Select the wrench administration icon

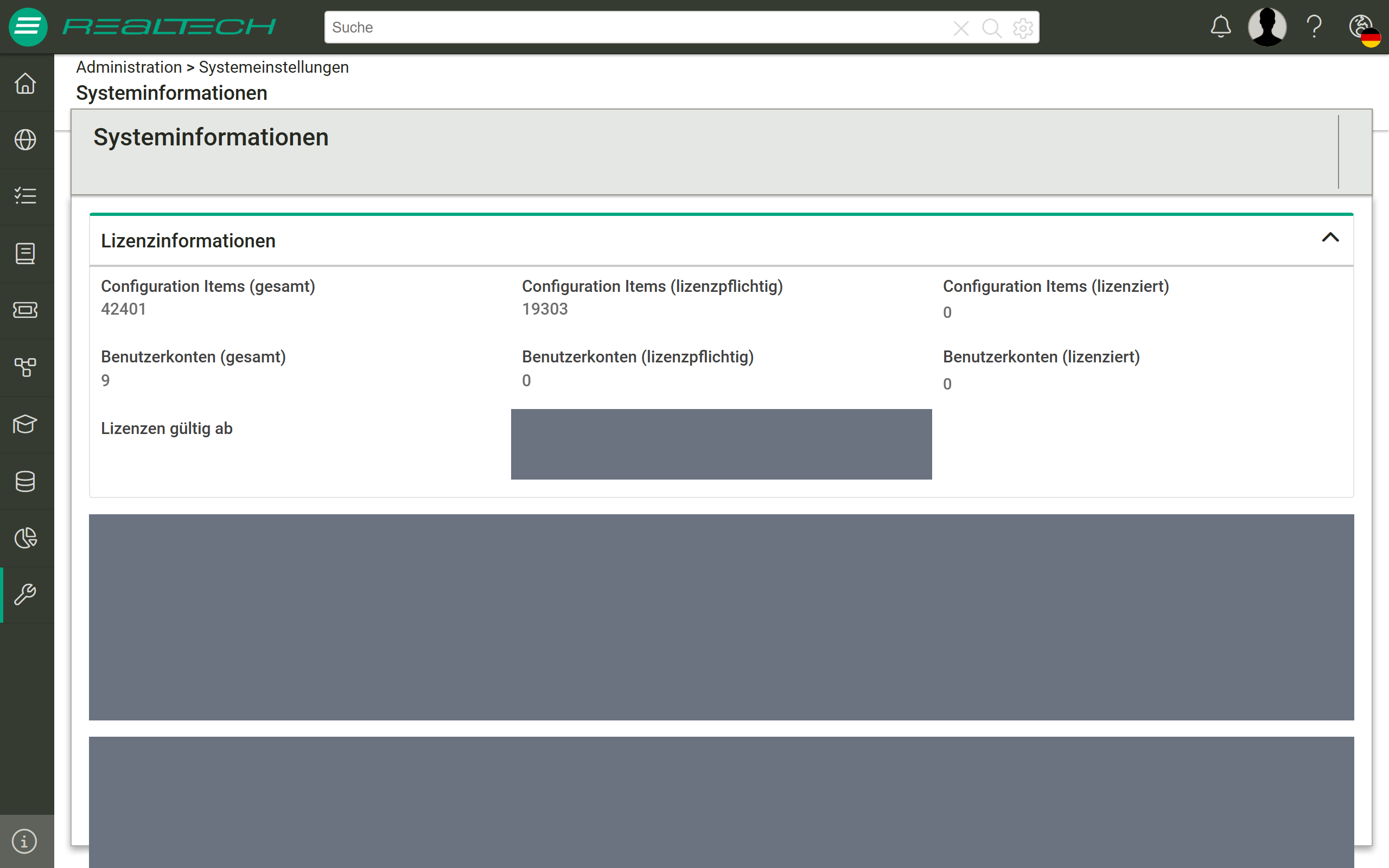click(26, 595)
